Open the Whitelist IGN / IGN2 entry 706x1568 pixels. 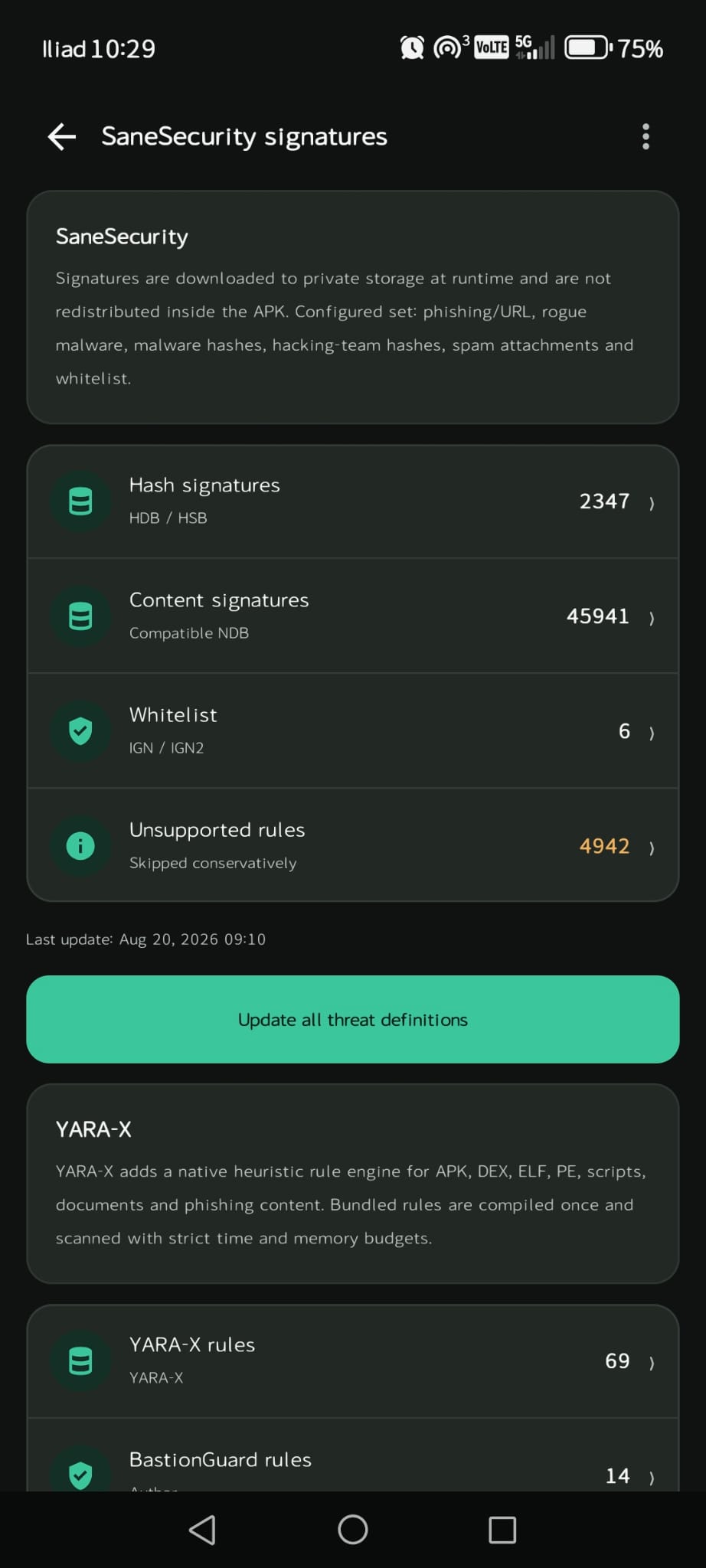353,731
